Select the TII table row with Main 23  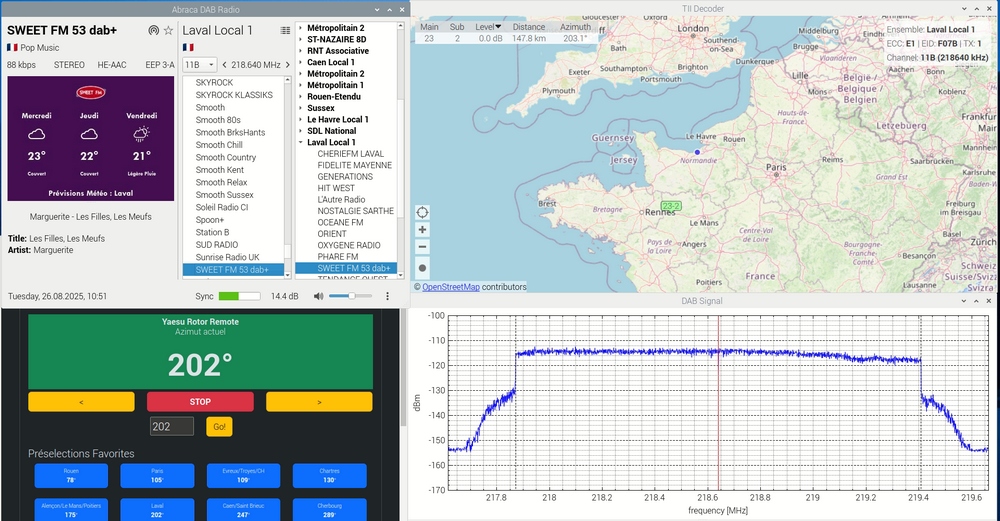(506, 38)
